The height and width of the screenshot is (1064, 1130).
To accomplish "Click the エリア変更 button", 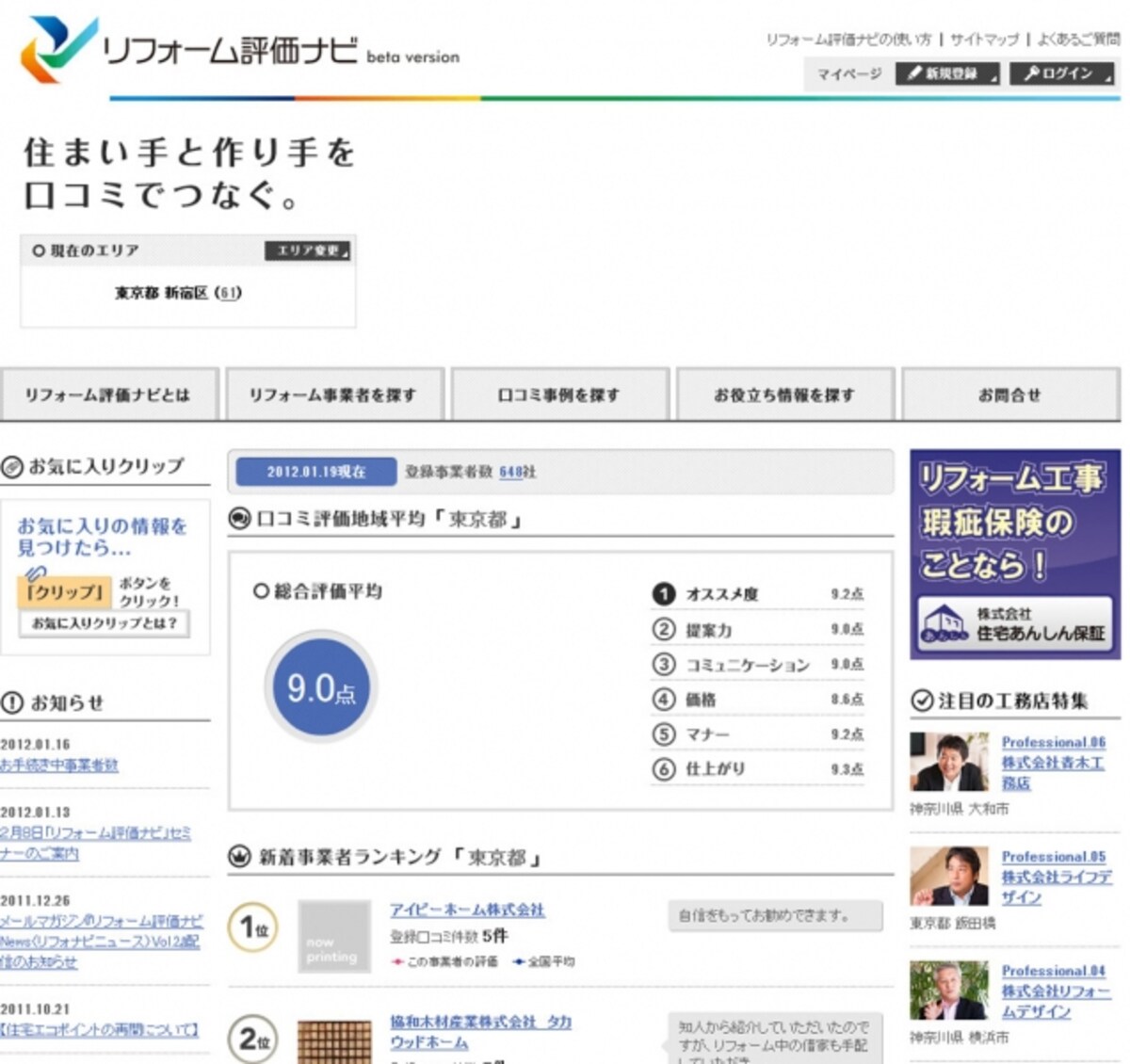I will [307, 250].
